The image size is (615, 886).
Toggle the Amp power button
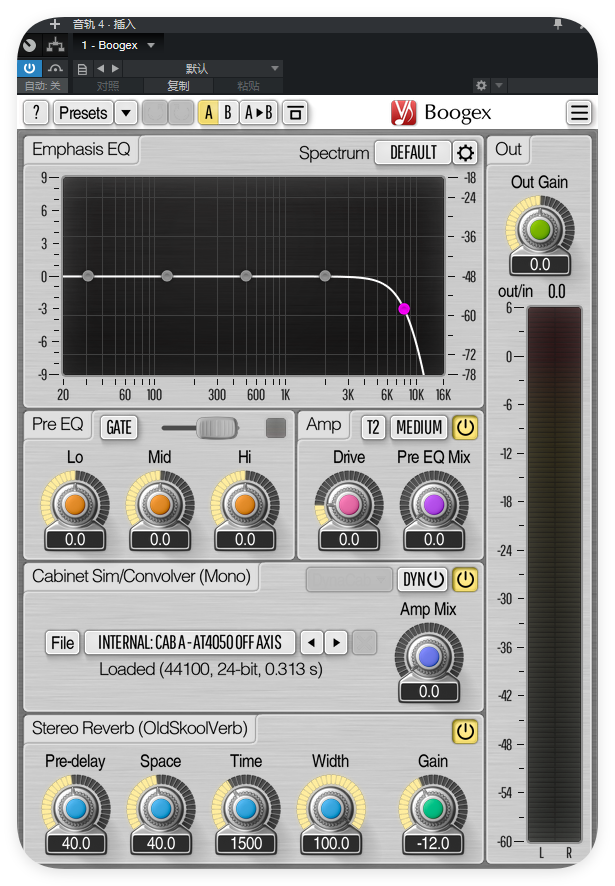[x=465, y=427]
